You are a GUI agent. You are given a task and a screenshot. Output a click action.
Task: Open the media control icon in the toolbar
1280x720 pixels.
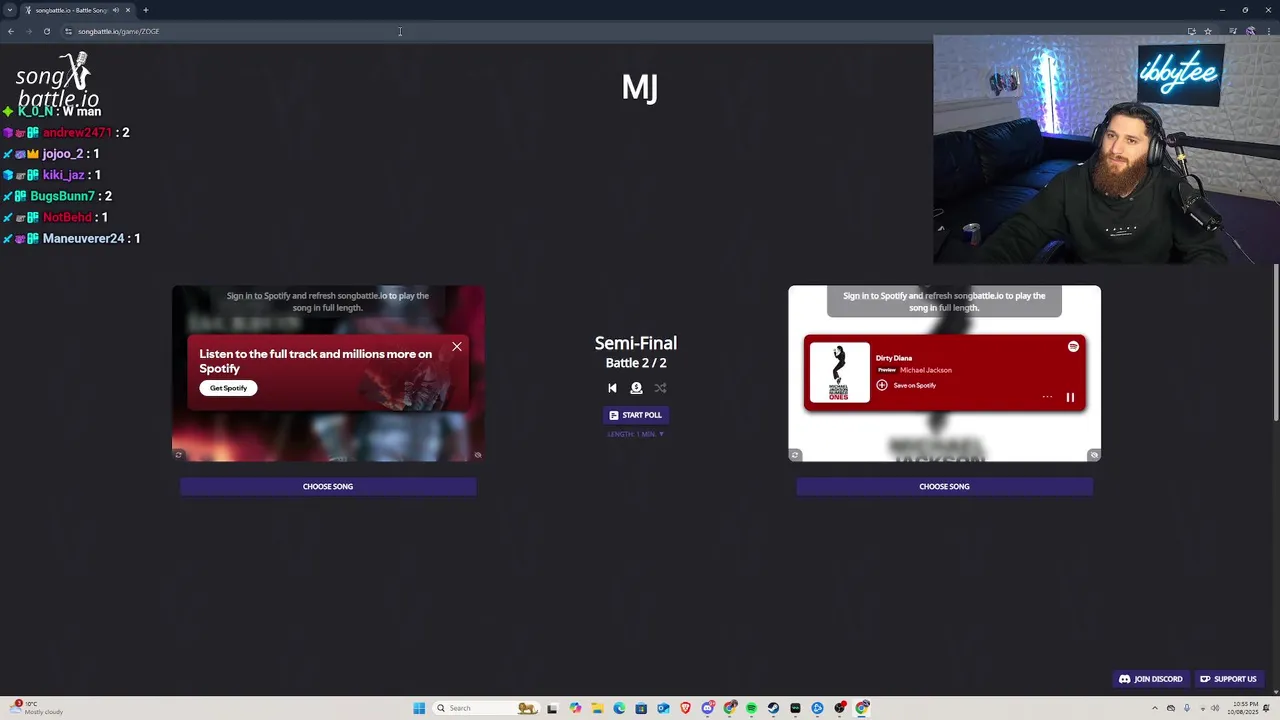coord(1233,31)
